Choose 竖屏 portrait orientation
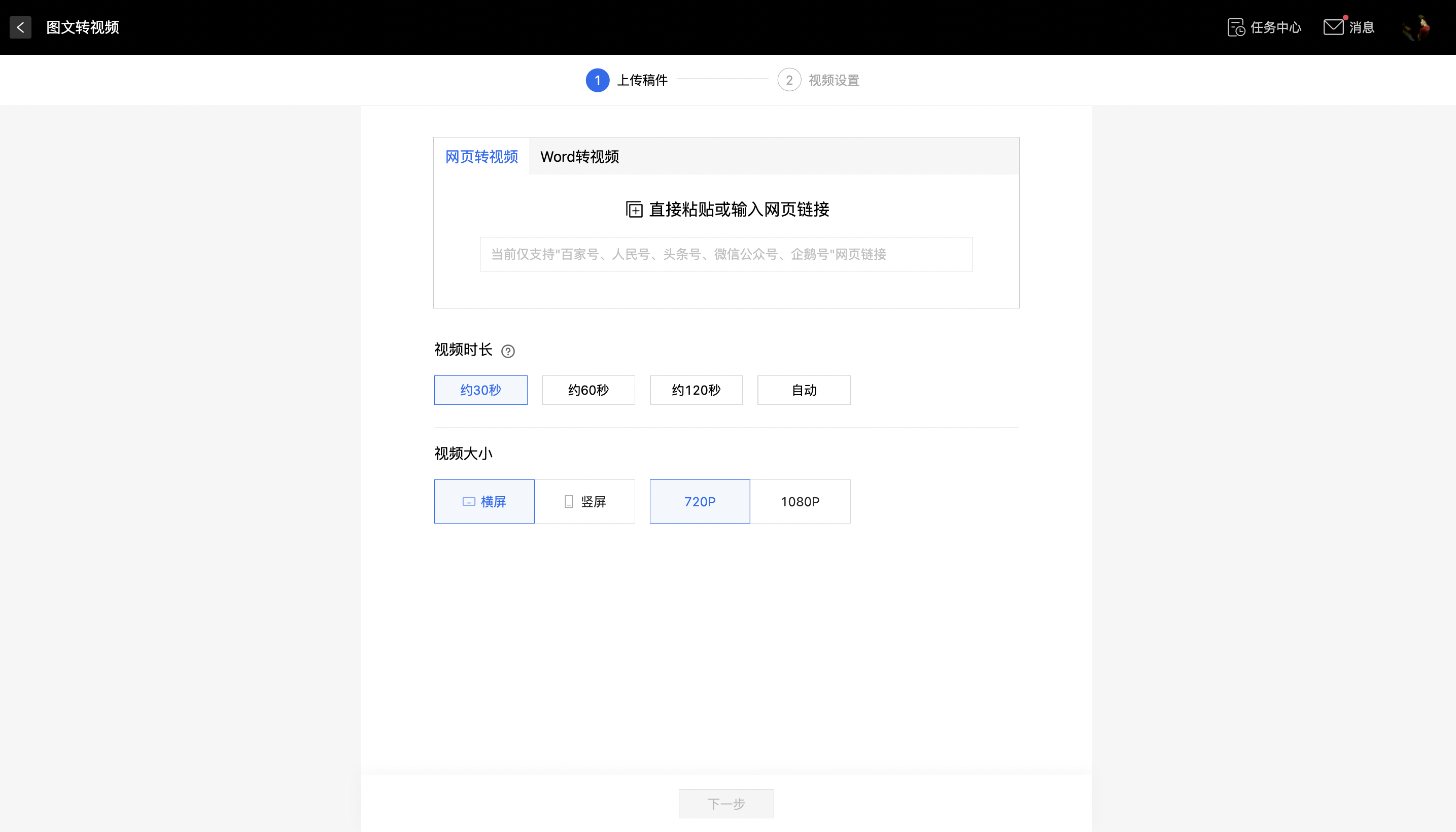The image size is (1456, 832). pos(585,502)
